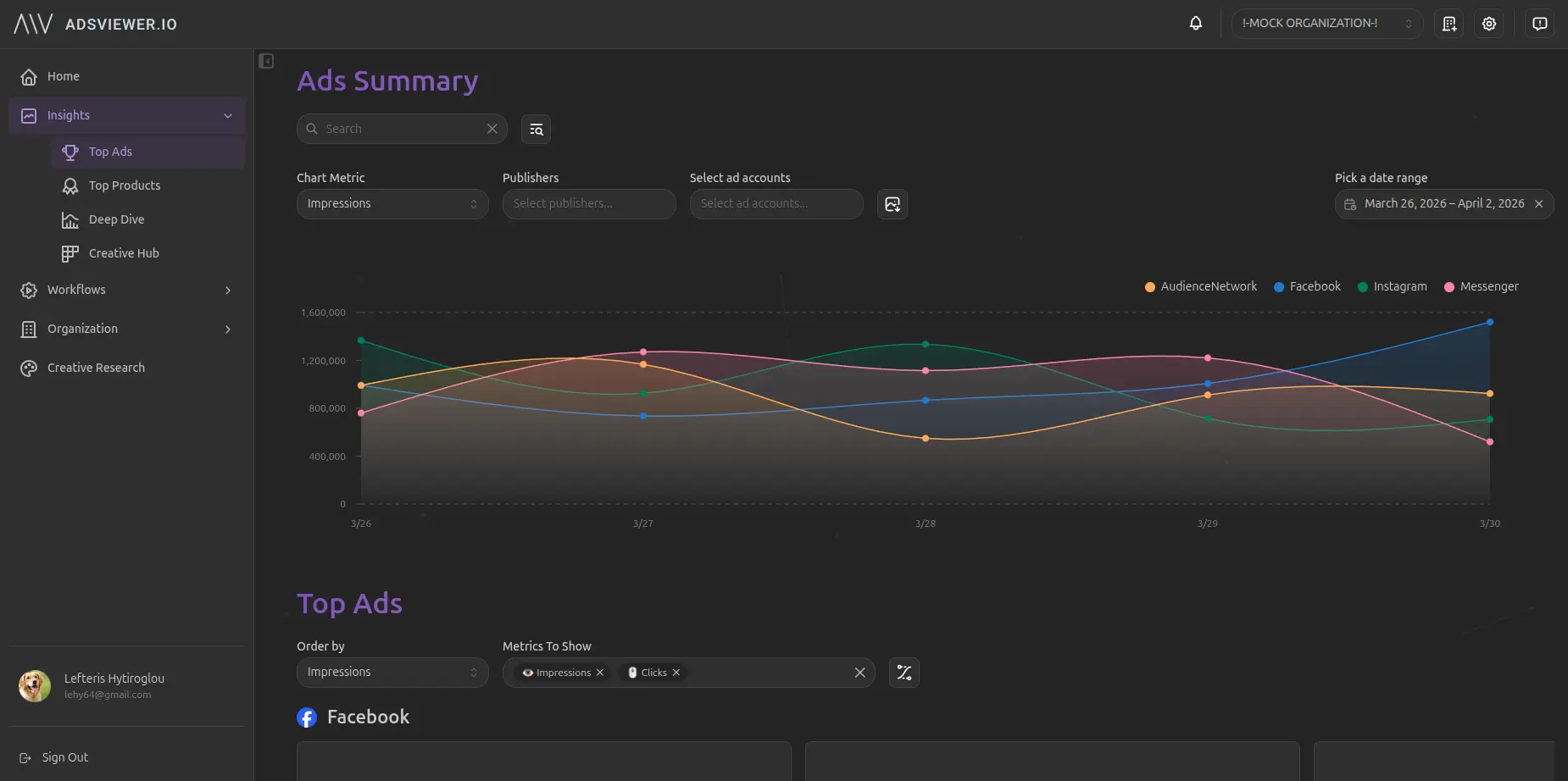Open Deep Dive from the Insights section
Viewport: 1568px width, 781px height.
coord(116,219)
